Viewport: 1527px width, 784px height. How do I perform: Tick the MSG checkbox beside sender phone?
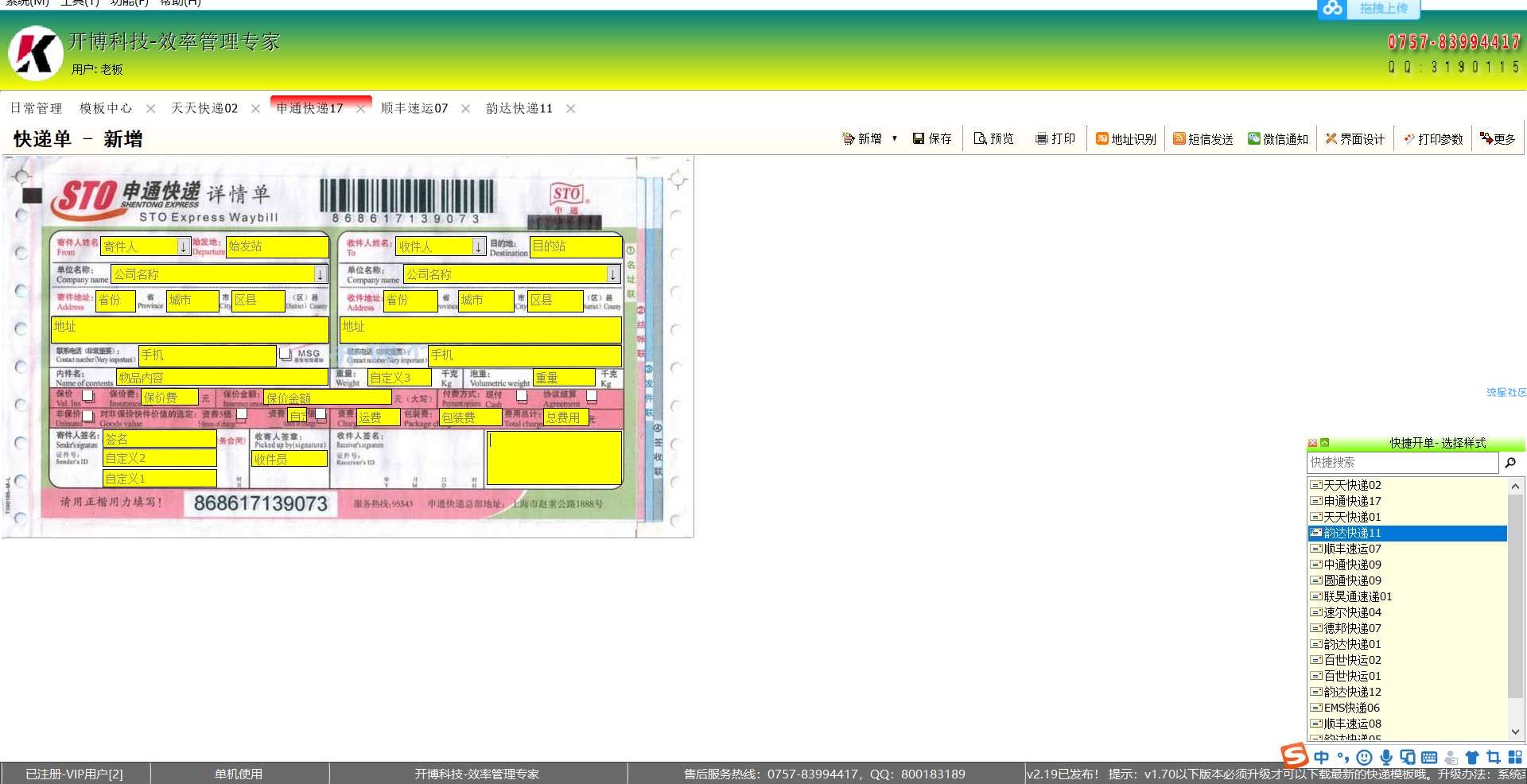tap(285, 354)
